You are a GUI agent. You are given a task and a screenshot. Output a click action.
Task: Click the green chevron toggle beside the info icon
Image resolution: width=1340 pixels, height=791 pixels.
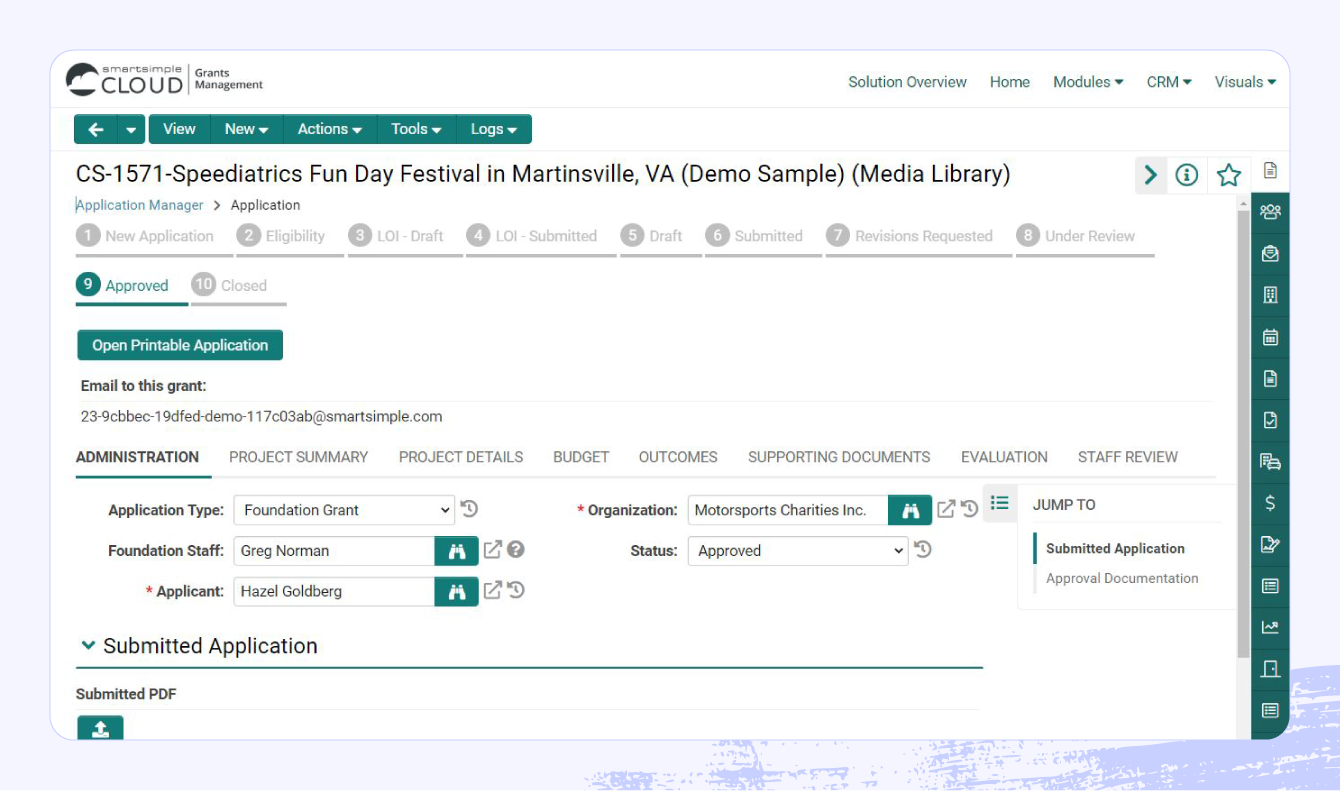[1150, 174]
